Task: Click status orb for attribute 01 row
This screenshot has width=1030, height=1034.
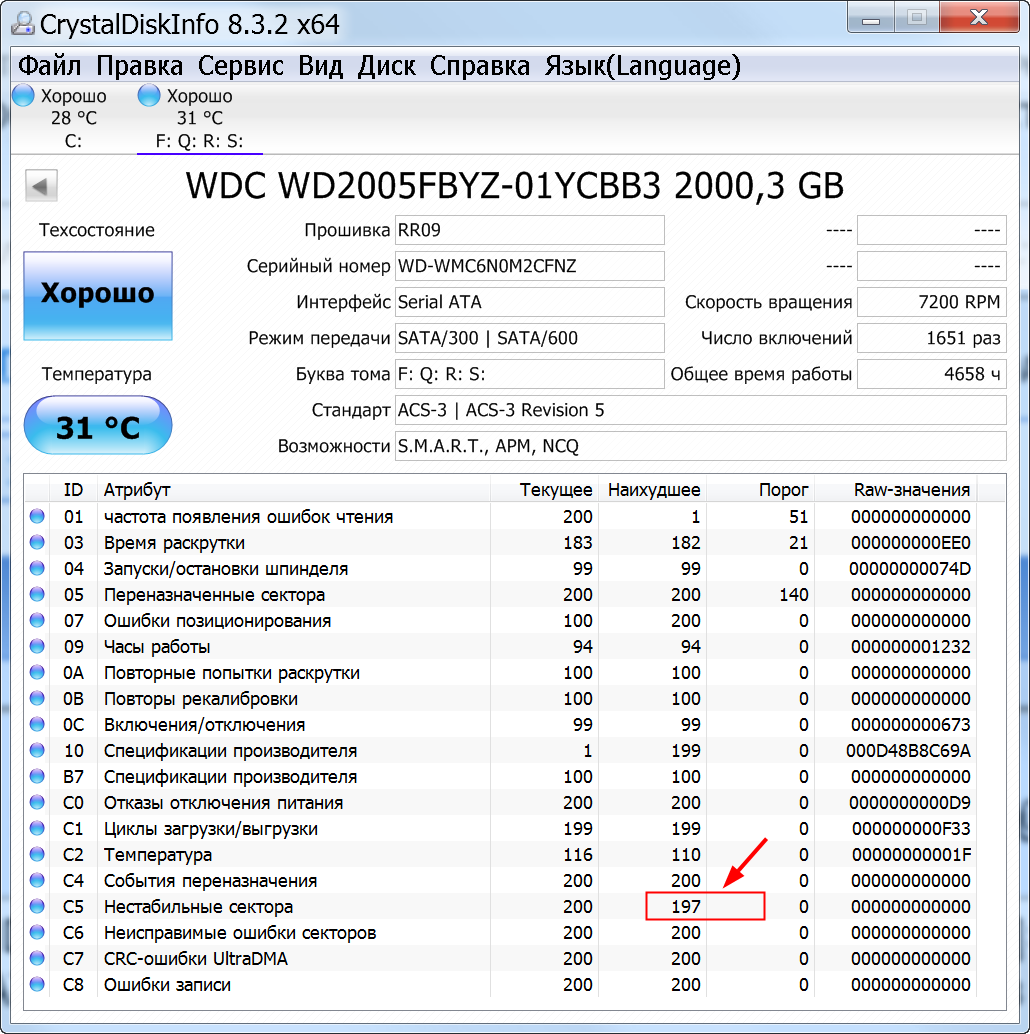Action: tap(37, 516)
